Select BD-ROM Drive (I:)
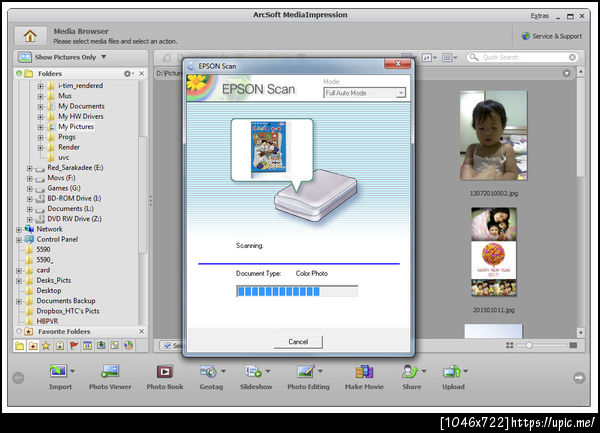The height and width of the screenshot is (433, 600). 74,199
